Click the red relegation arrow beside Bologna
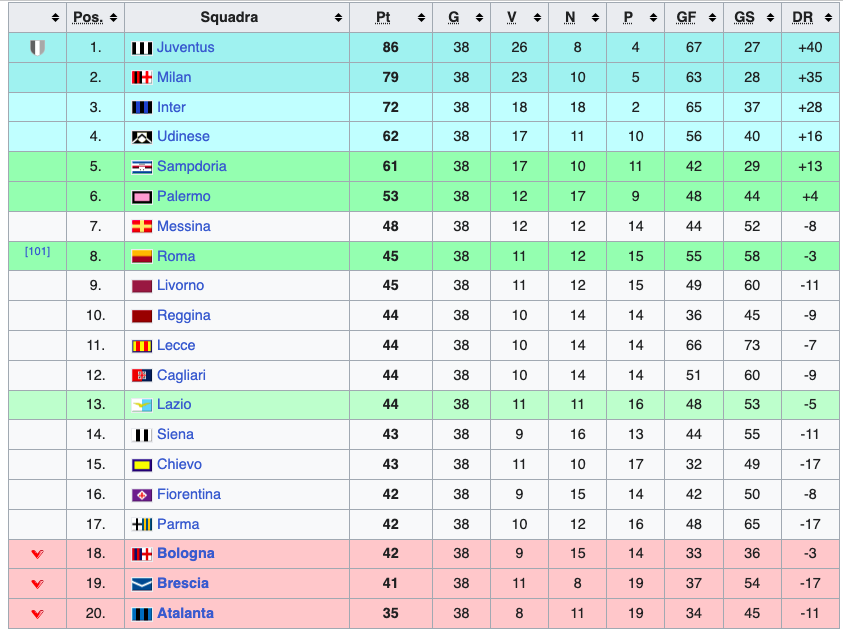Viewport: 843px width, 641px height. pyautogui.click(x=37, y=554)
